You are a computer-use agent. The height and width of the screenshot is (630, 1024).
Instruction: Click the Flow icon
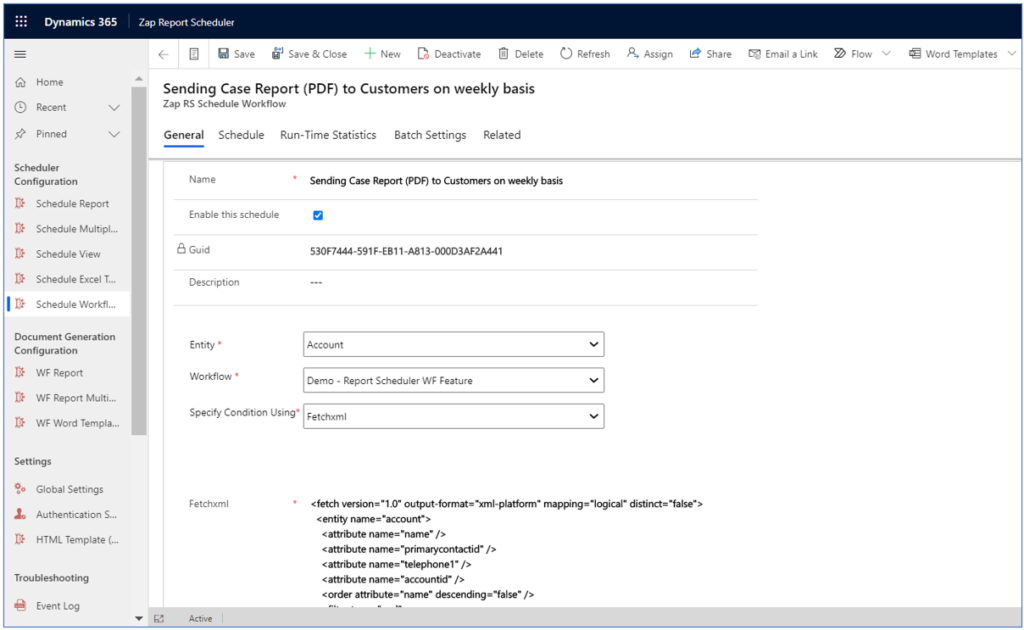840,54
